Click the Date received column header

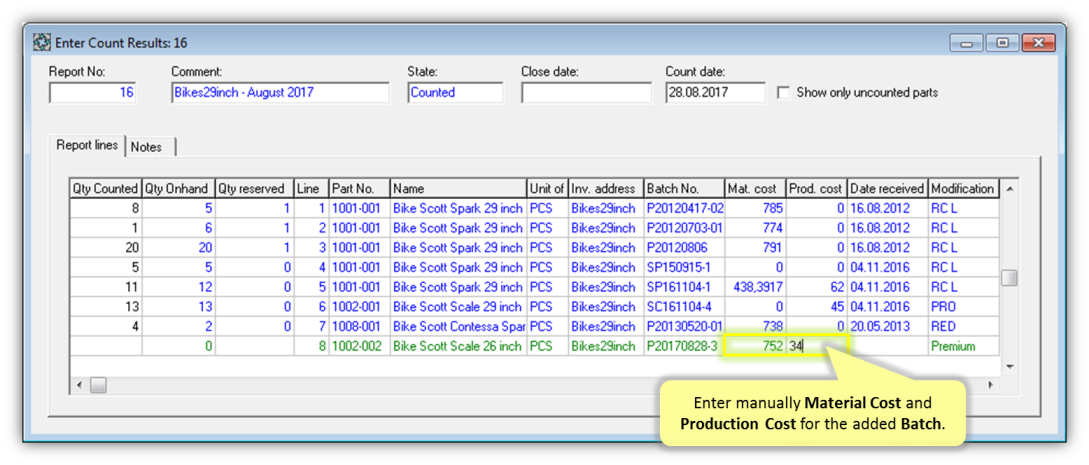pyautogui.click(x=887, y=188)
